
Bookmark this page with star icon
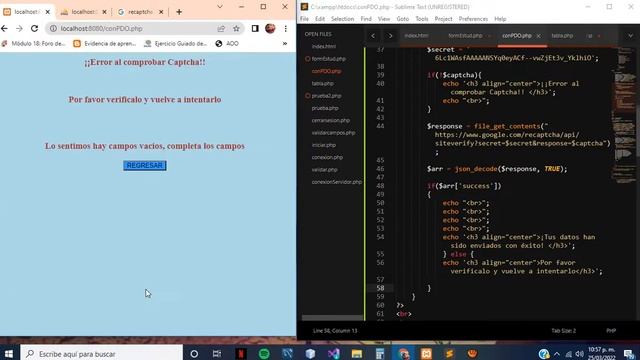point(236,29)
